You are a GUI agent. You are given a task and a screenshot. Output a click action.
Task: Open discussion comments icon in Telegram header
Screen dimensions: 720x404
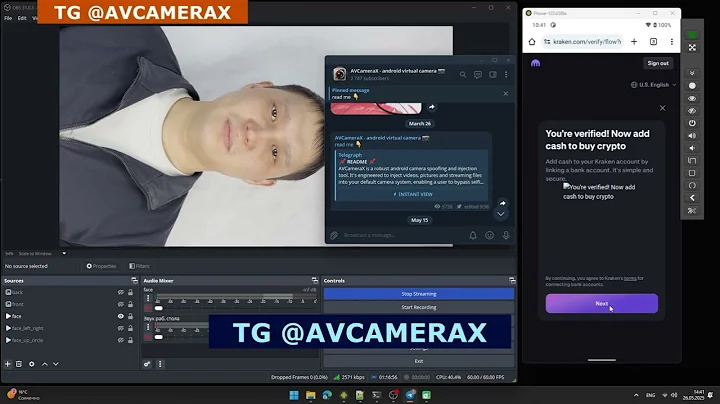(x=478, y=74)
